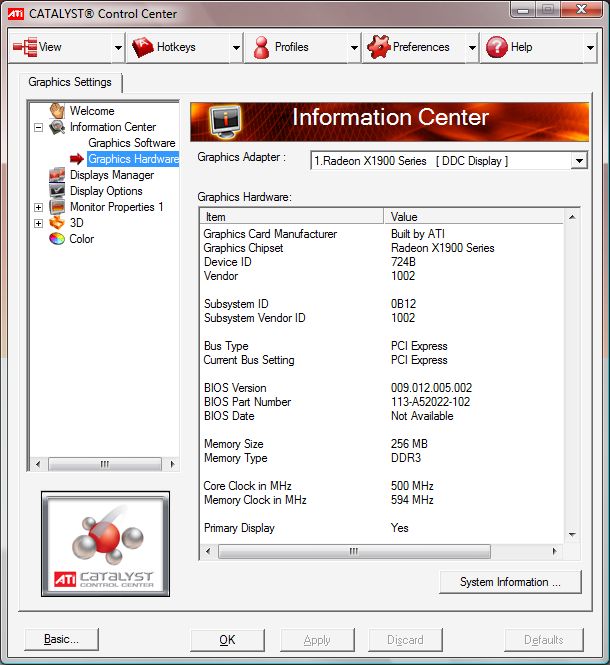Click the Core Clock value 500 MHz
610x665 pixels.
coord(412,486)
